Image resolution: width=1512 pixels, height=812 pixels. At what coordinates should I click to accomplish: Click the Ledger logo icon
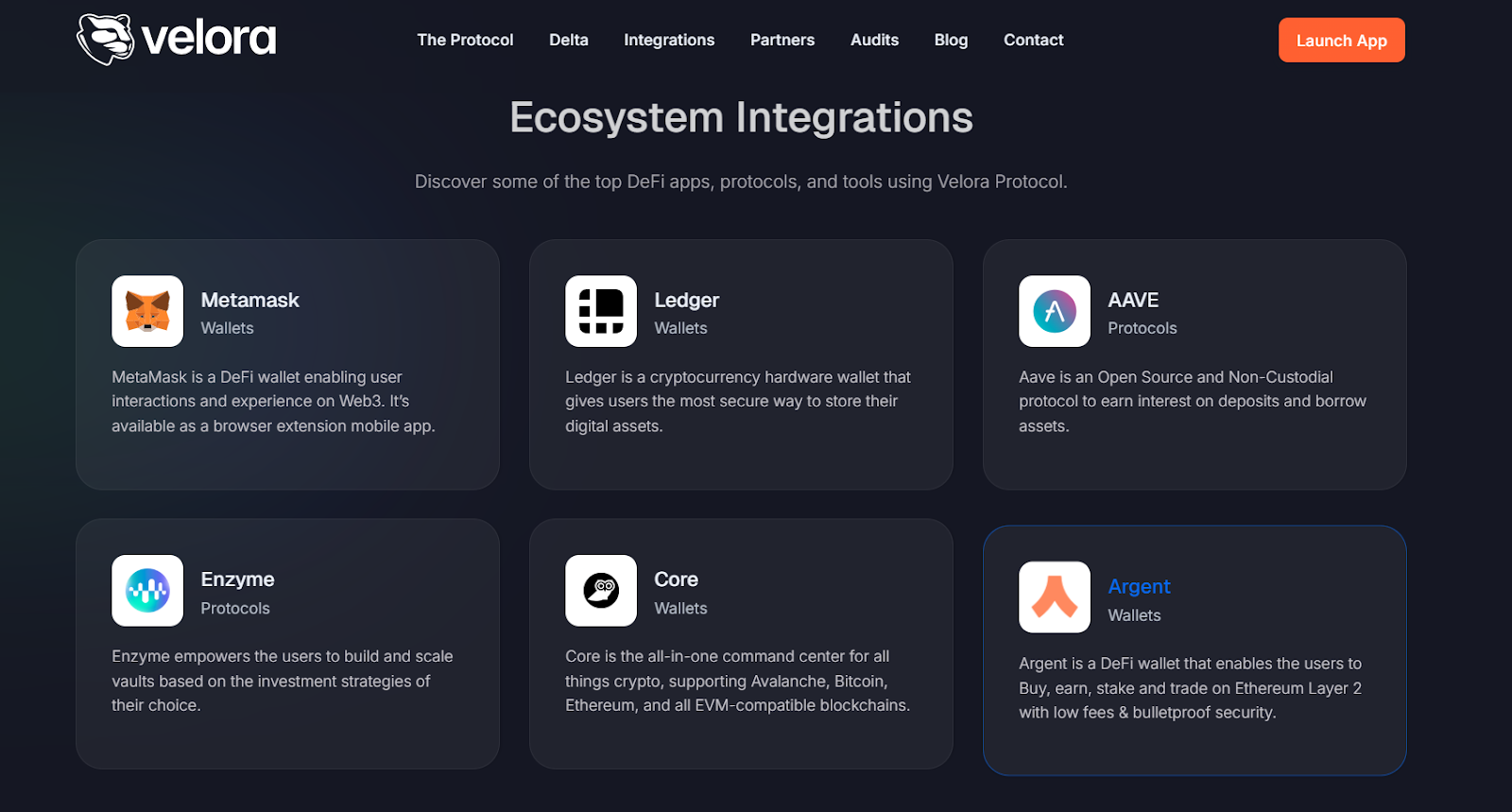[601, 311]
